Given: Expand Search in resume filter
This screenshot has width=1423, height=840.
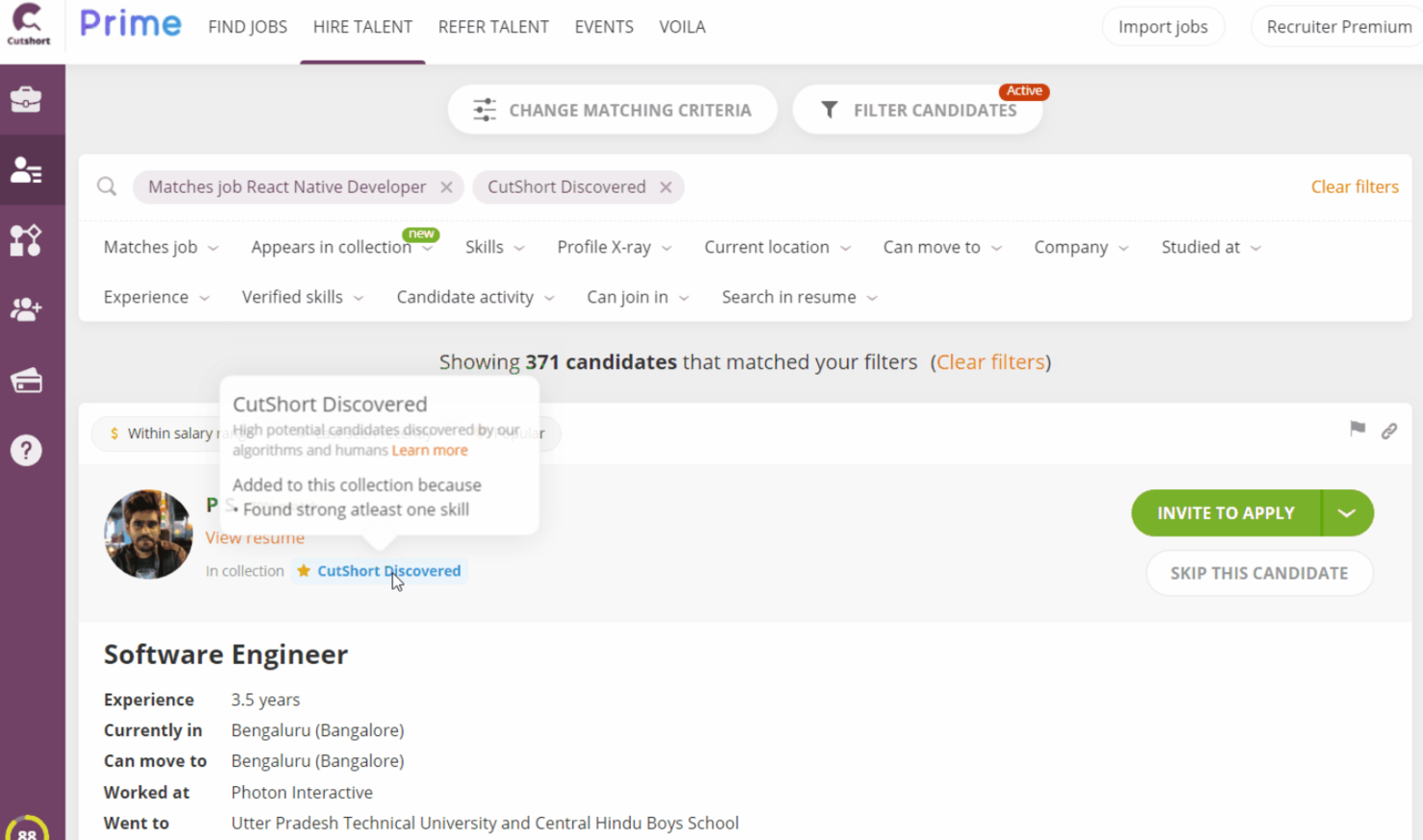Looking at the screenshot, I should 800,297.
